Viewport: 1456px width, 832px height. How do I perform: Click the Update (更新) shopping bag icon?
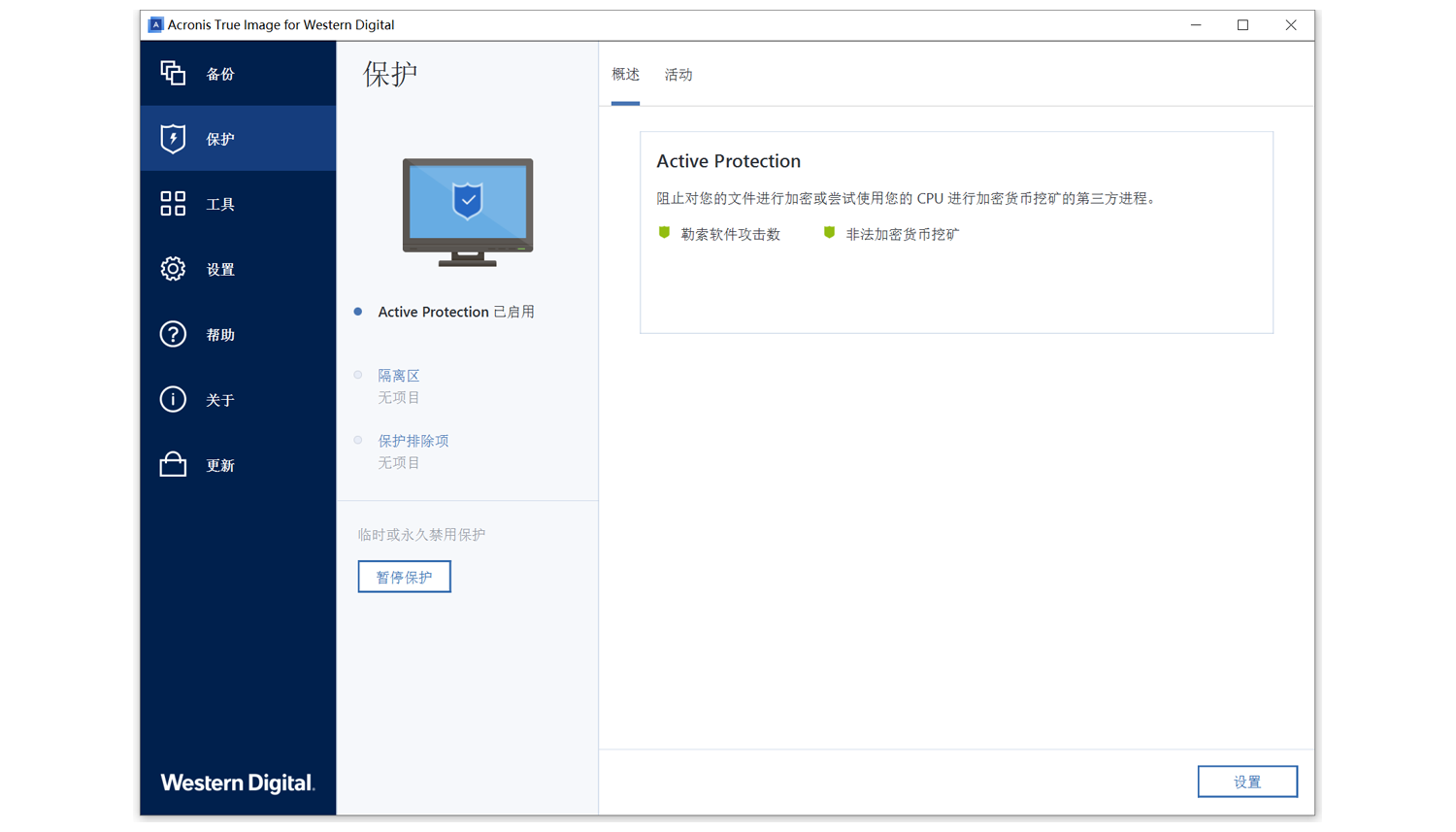tap(173, 464)
